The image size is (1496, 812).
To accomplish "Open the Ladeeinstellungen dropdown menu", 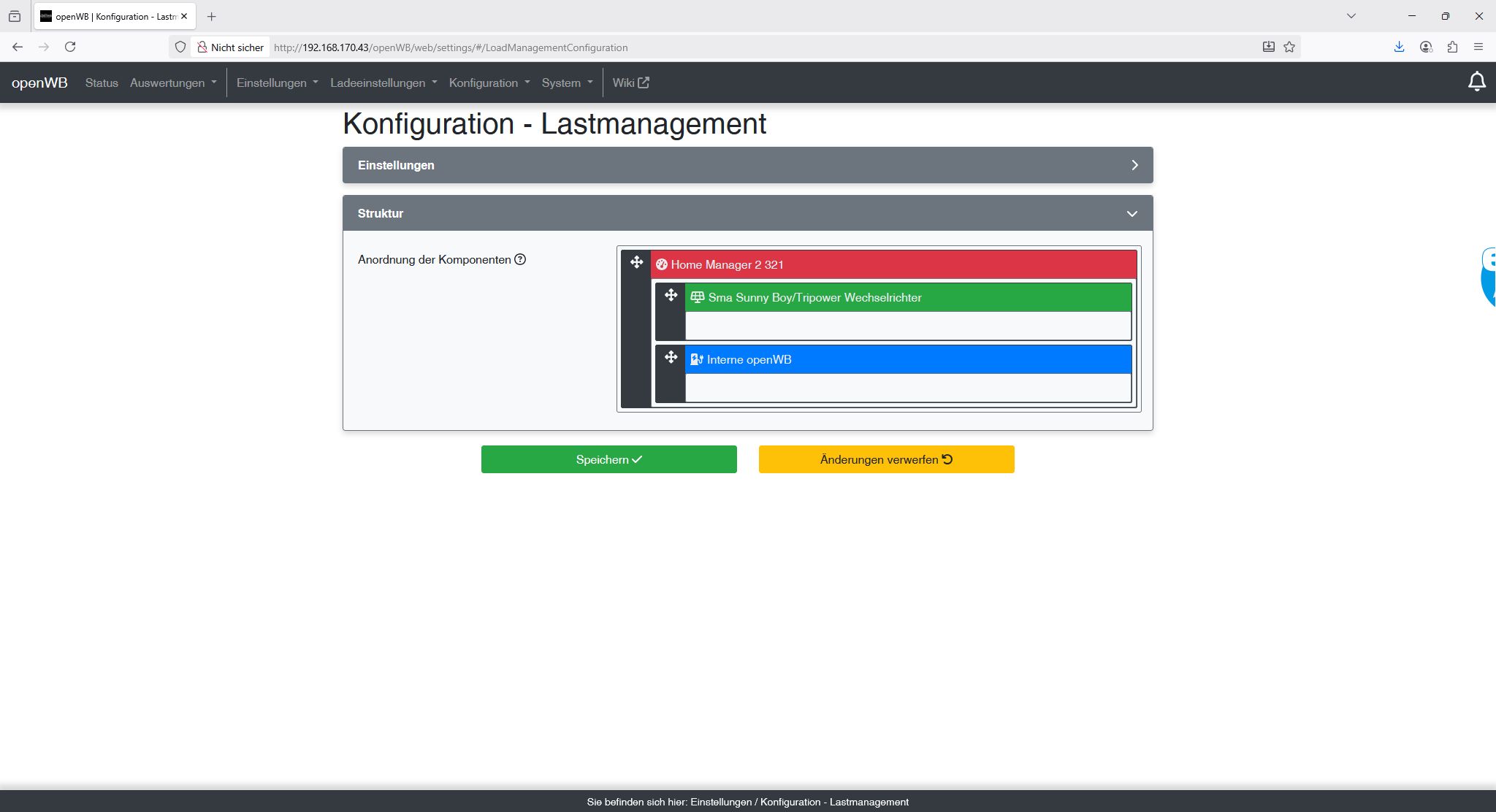I will tap(383, 83).
